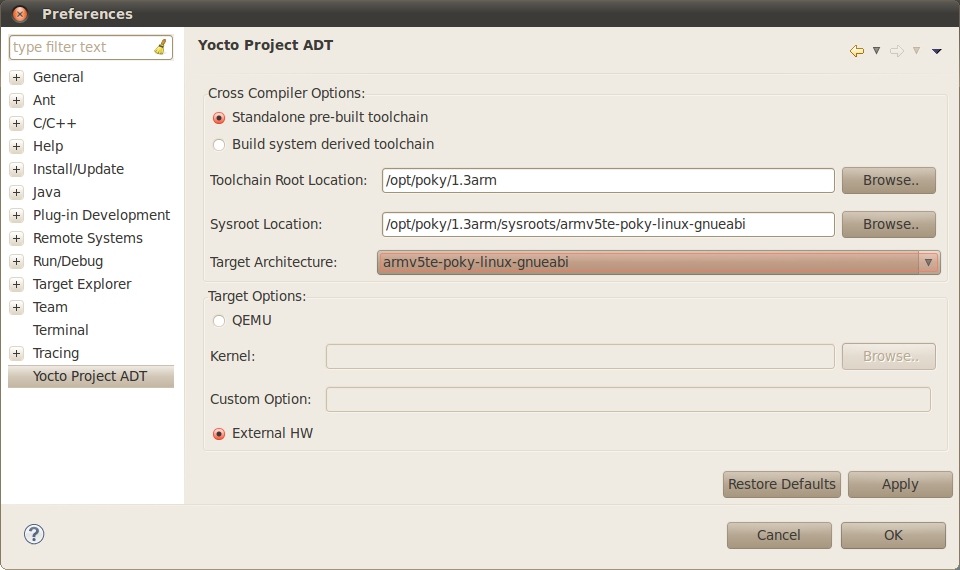Expand the C/C++ tree node
The image size is (960, 570).
pos(16,123)
